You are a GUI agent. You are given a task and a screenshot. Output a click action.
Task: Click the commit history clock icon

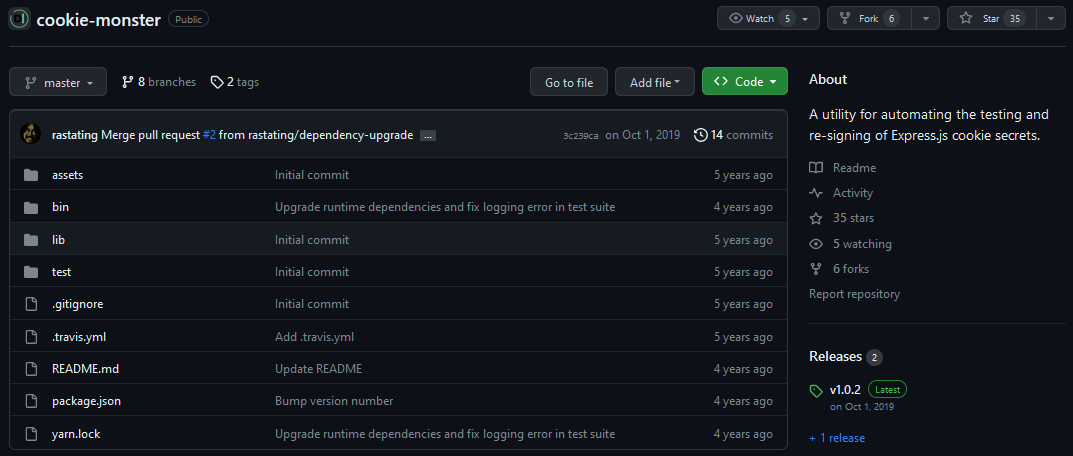tap(700, 135)
